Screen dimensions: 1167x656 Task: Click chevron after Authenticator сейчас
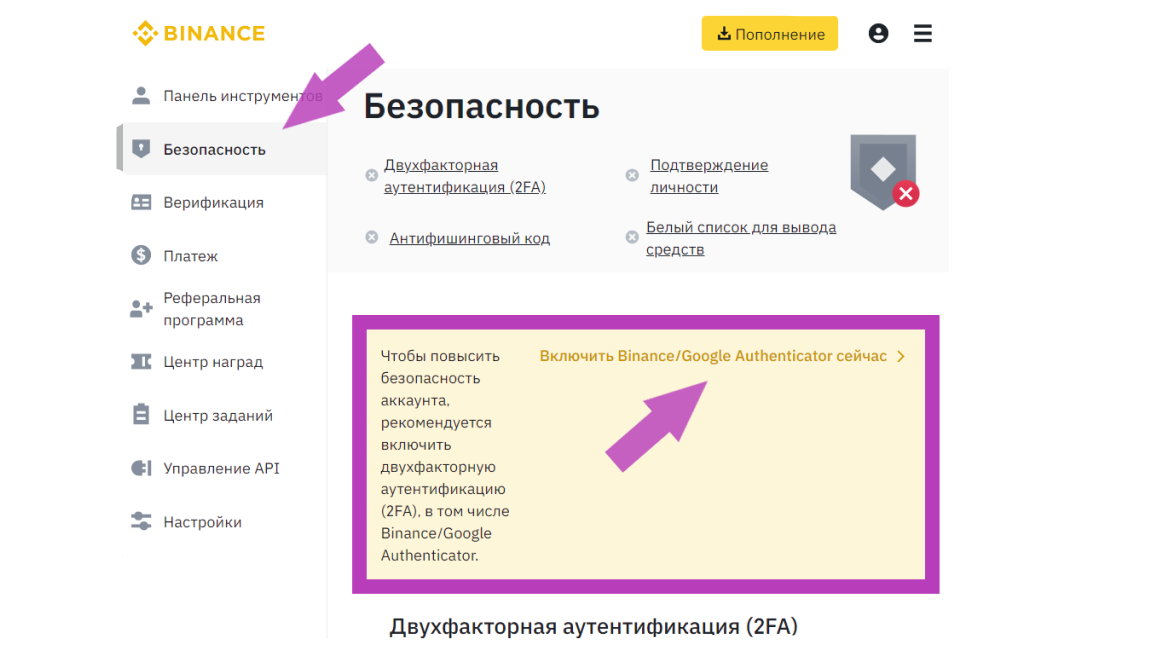[901, 357]
